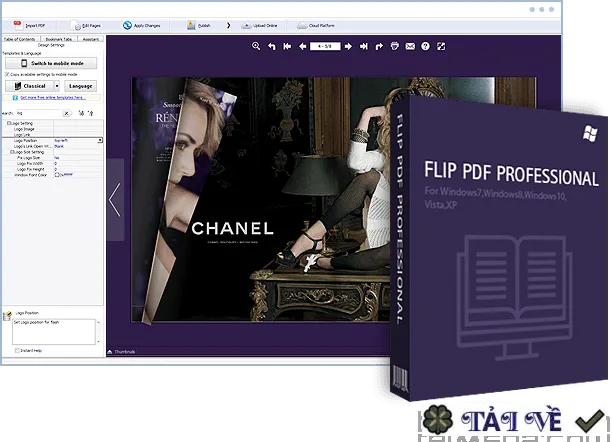Expand the chevron arrow next to Publish
612x442 pixels.
228,25
